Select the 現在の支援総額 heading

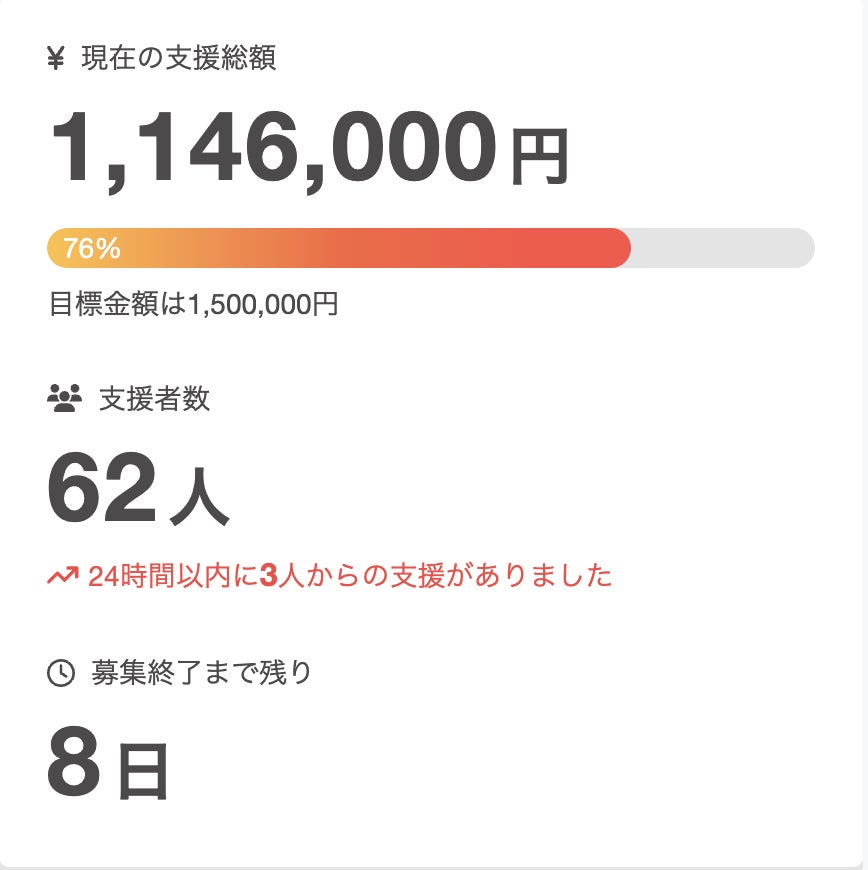click(x=178, y=59)
